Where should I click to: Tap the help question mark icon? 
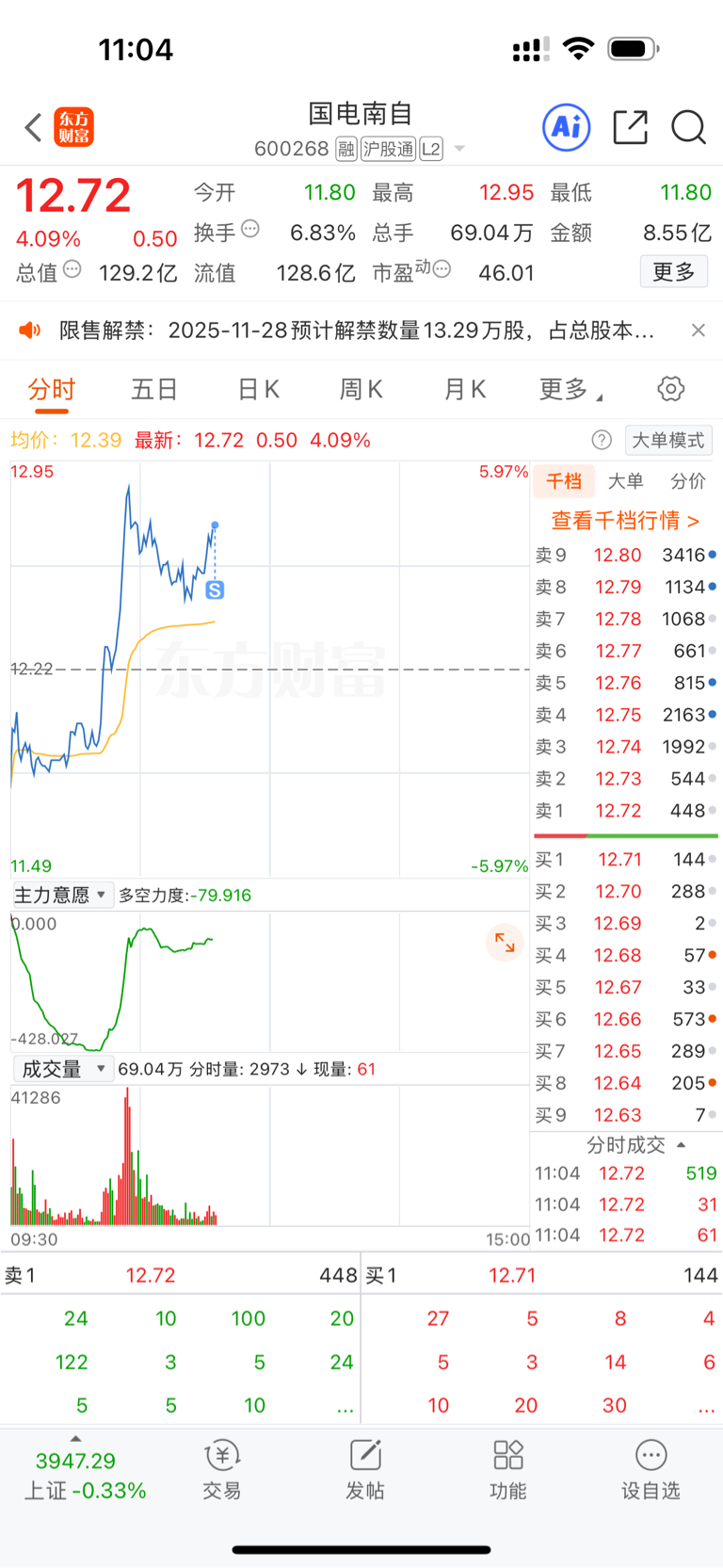click(x=602, y=440)
